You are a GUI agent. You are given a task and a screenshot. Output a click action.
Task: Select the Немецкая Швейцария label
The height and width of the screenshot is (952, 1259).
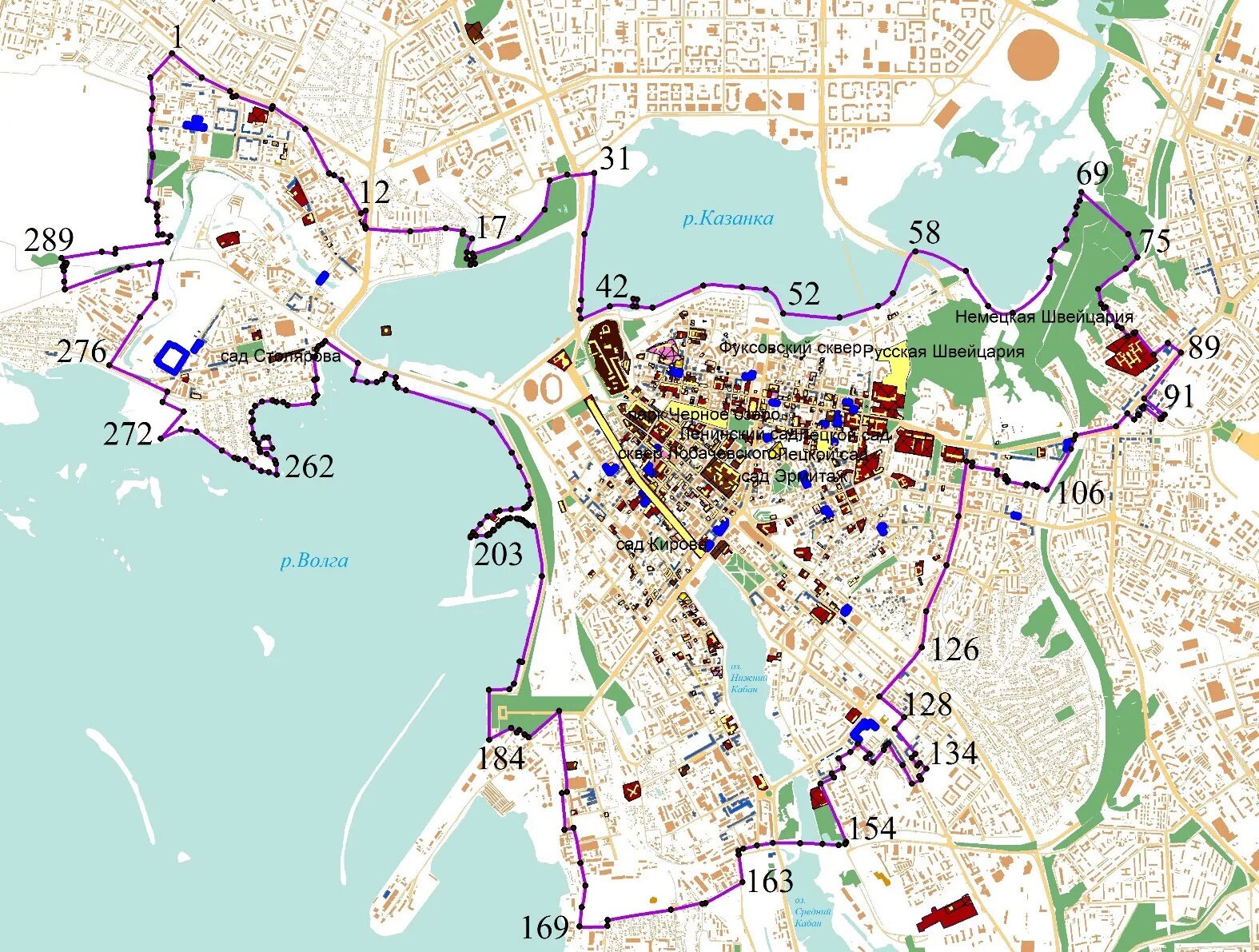tap(1044, 317)
